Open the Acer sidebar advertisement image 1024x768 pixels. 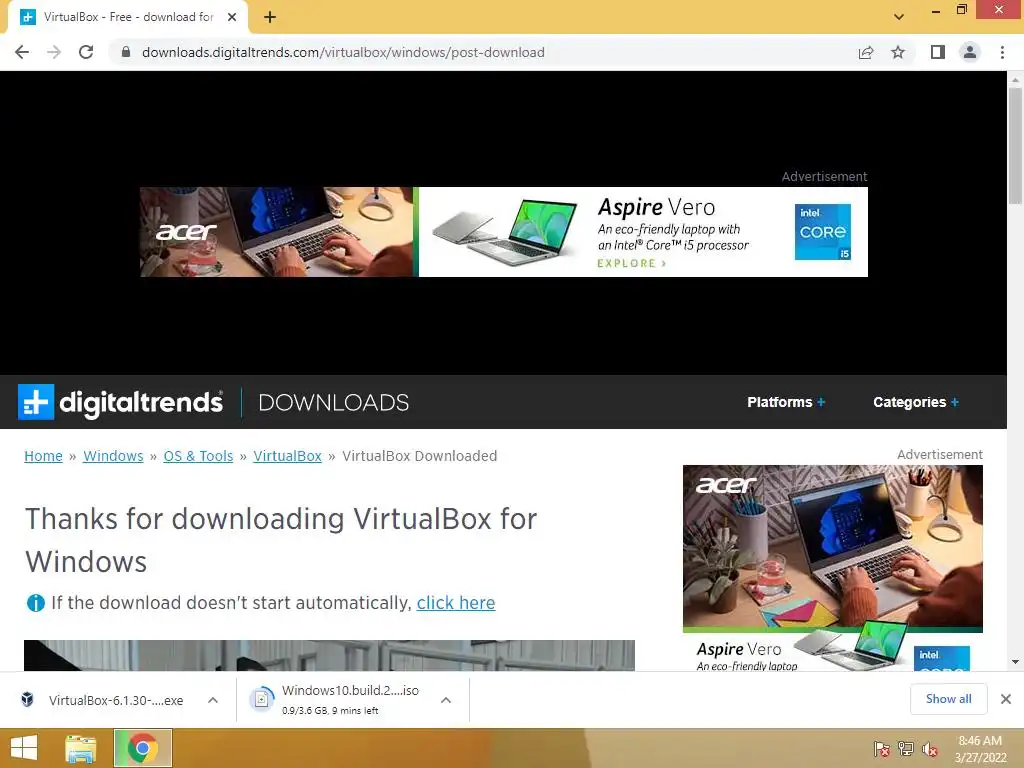pyautogui.click(x=833, y=567)
